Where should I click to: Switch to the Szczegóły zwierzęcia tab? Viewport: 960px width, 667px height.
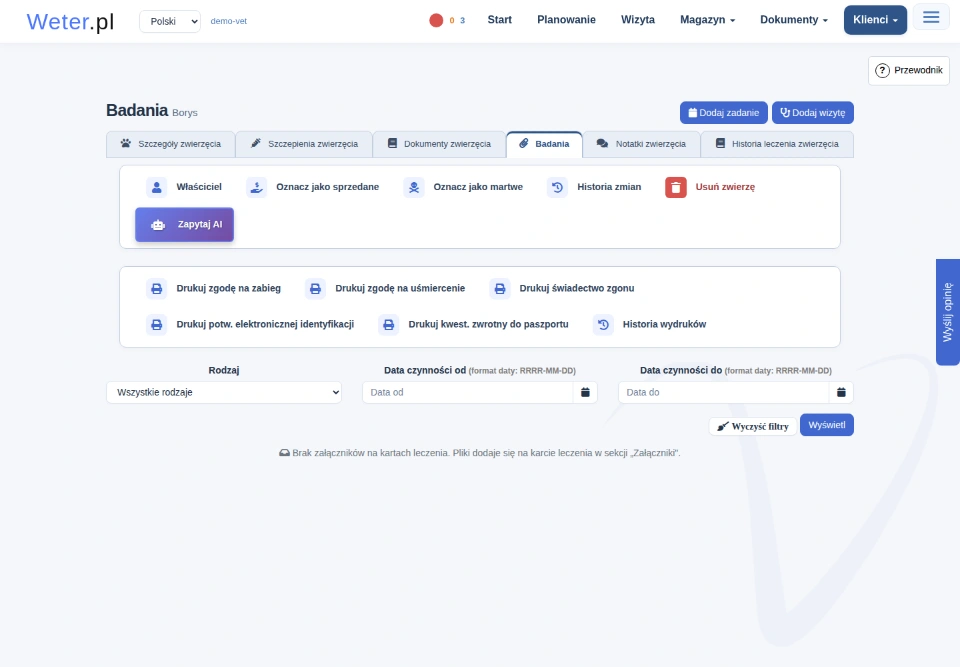(x=171, y=144)
